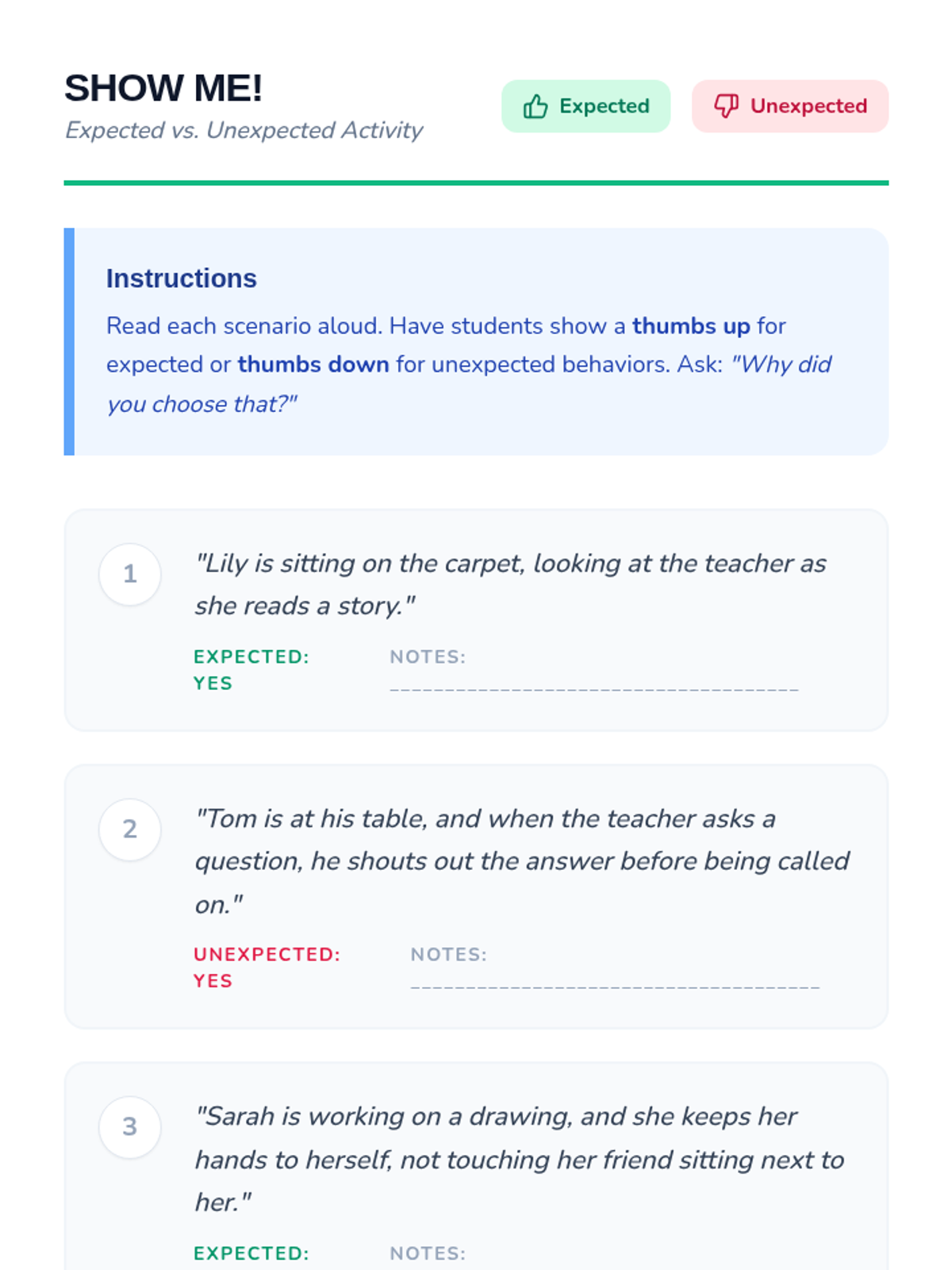
Task: Click the notes line for Tom scenario
Action: (615, 985)
